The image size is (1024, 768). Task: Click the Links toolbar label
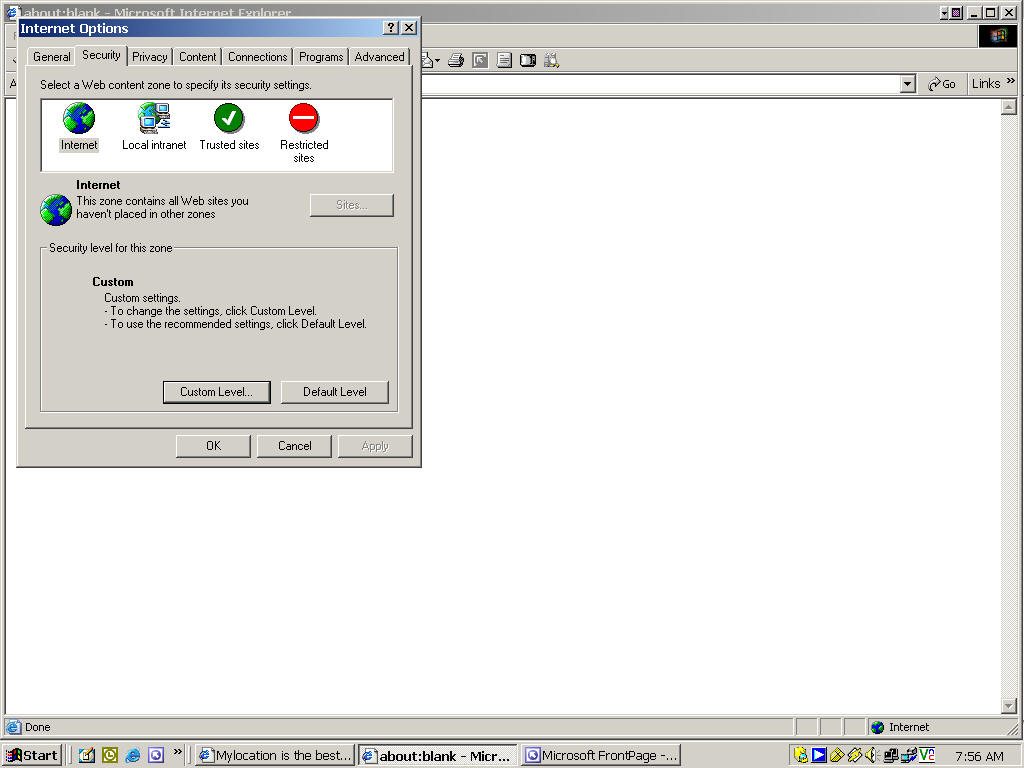[x=985, y=84]
